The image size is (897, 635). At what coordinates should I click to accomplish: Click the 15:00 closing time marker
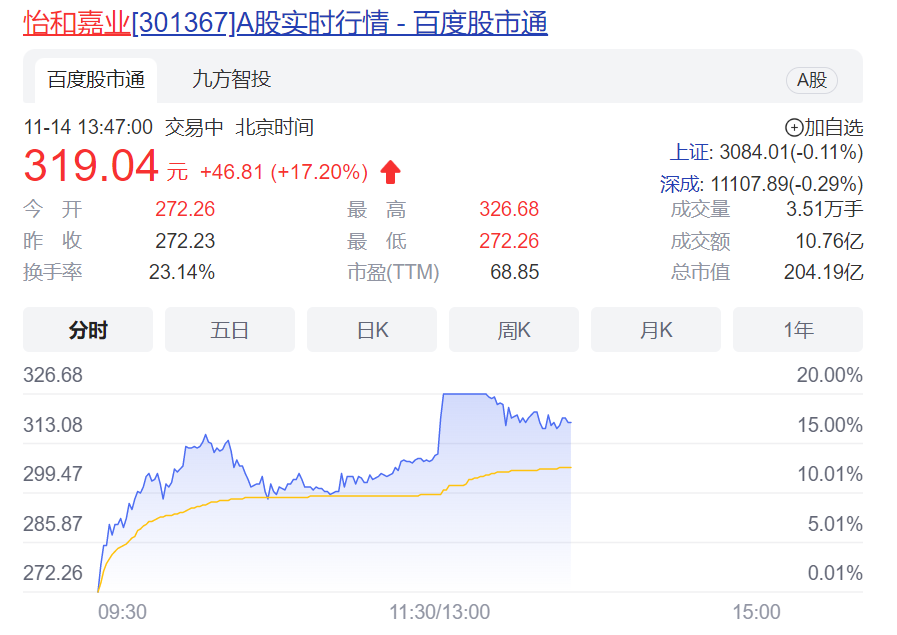[755, 612]
